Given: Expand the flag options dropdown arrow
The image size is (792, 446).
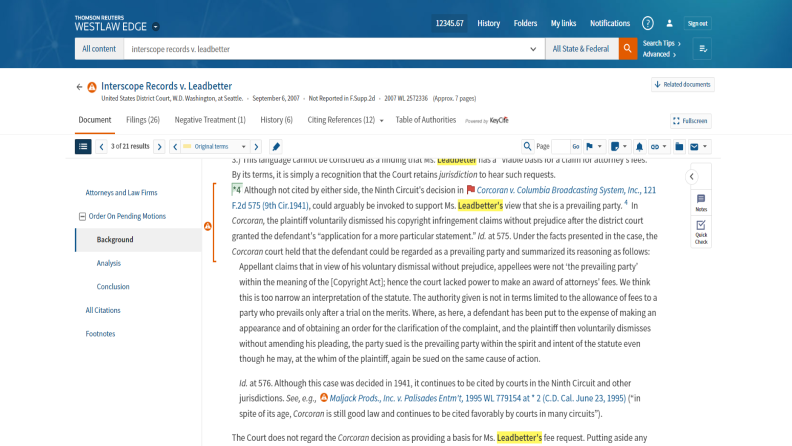Looking at the screenshot, I should pyautogui.click(x=600, y=146).
